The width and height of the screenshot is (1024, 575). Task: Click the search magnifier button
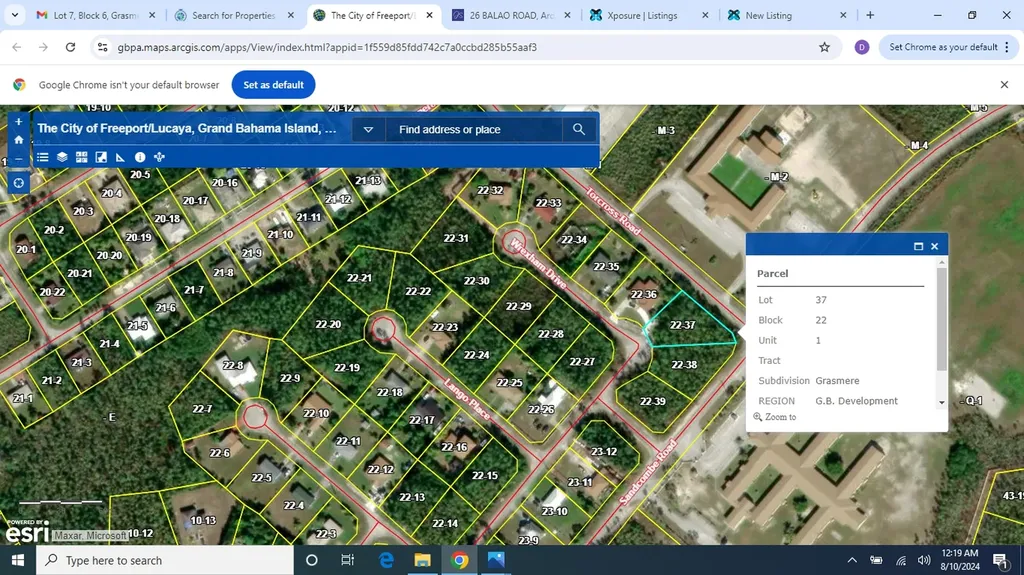[579, 129]
